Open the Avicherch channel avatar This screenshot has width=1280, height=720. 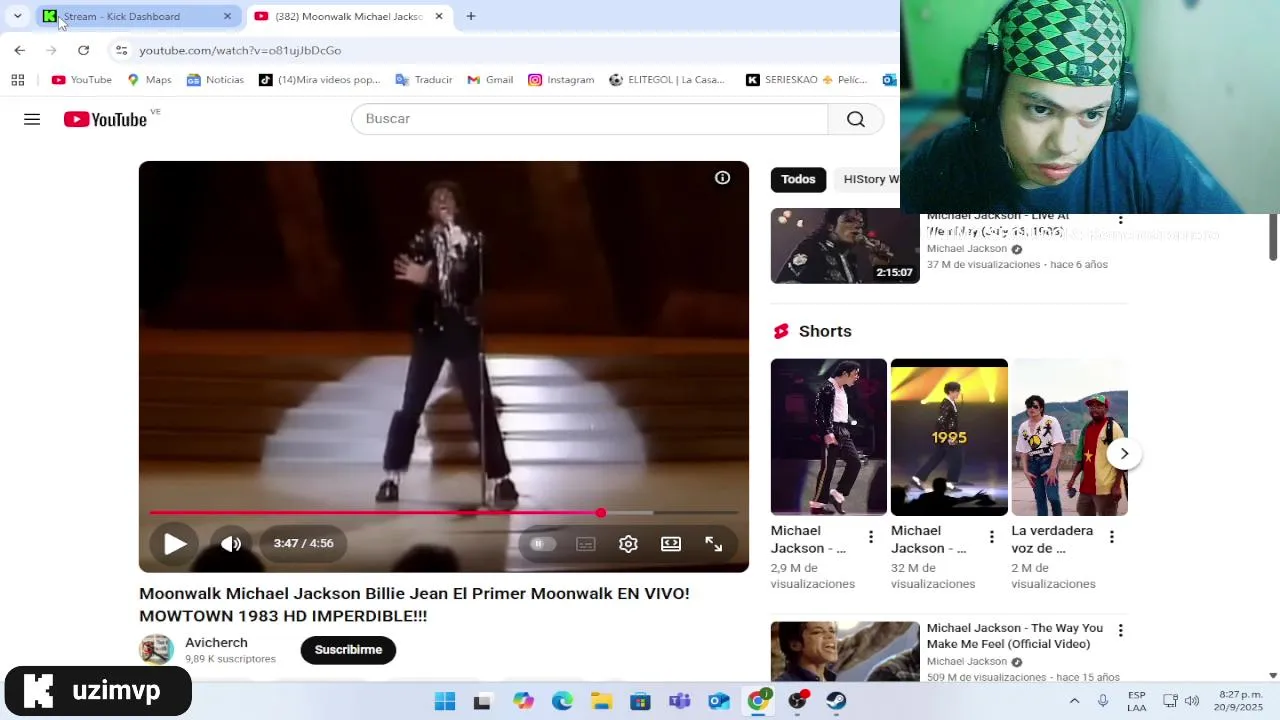click(x=156, y=650)
